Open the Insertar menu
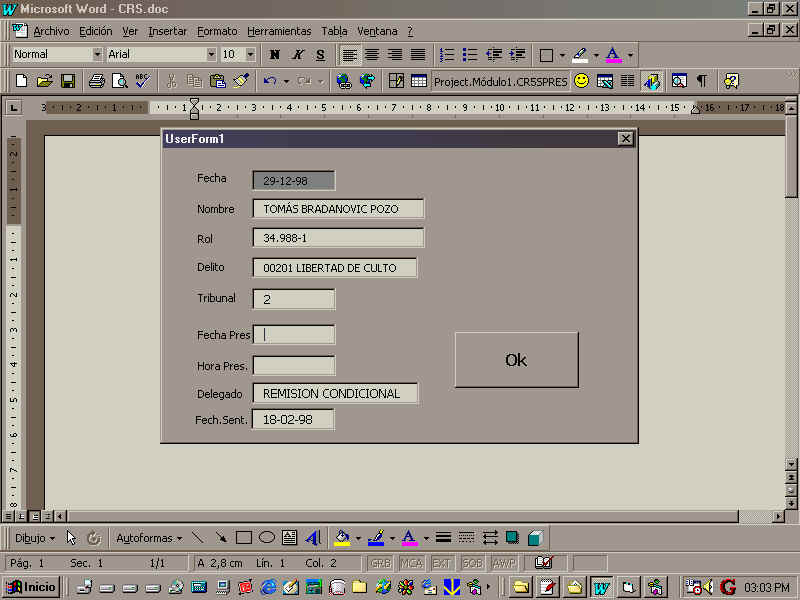The image size is (800, 600). tap(167, 31)
